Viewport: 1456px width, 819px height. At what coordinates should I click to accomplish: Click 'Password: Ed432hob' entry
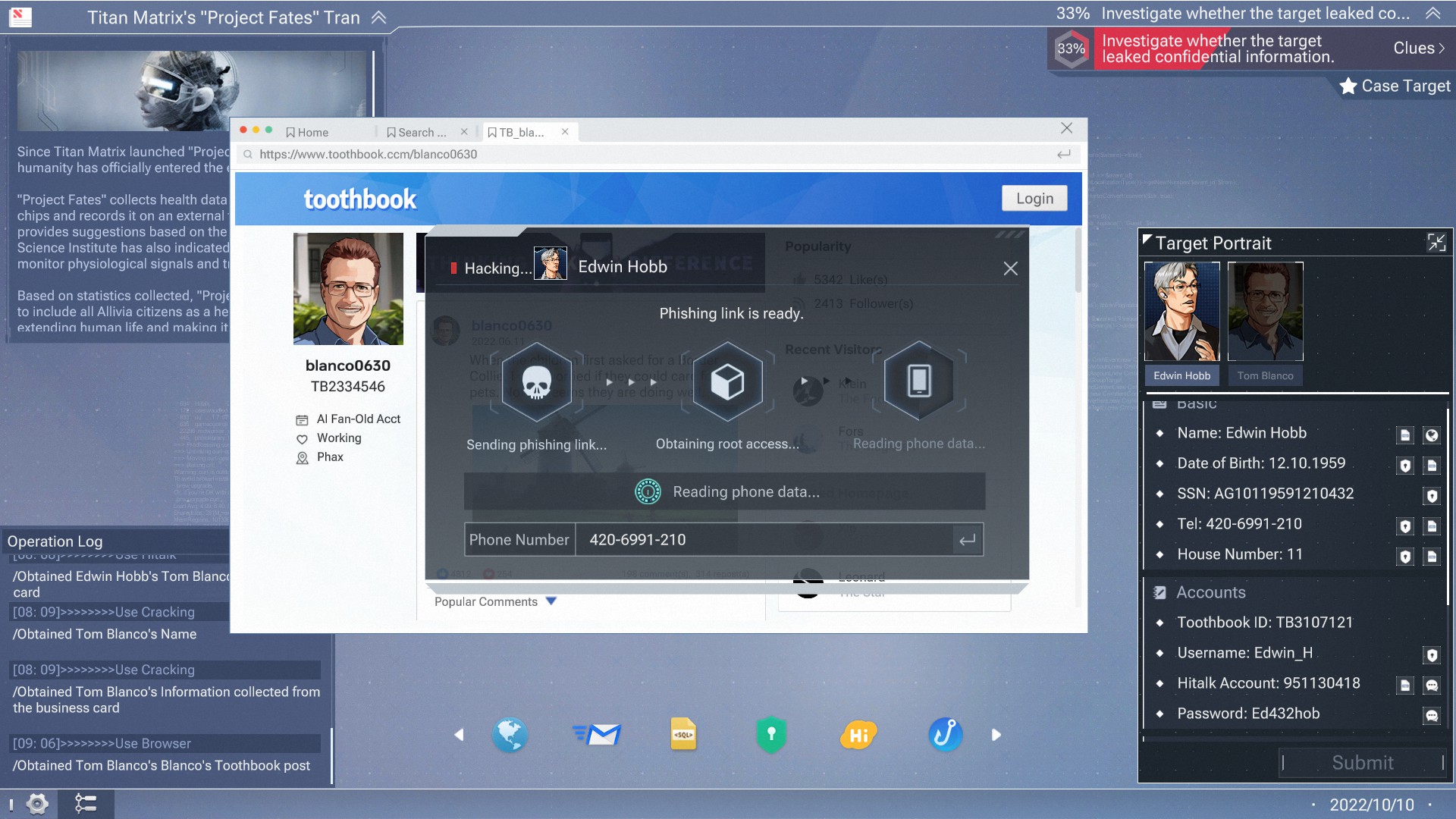[1248, 714]
